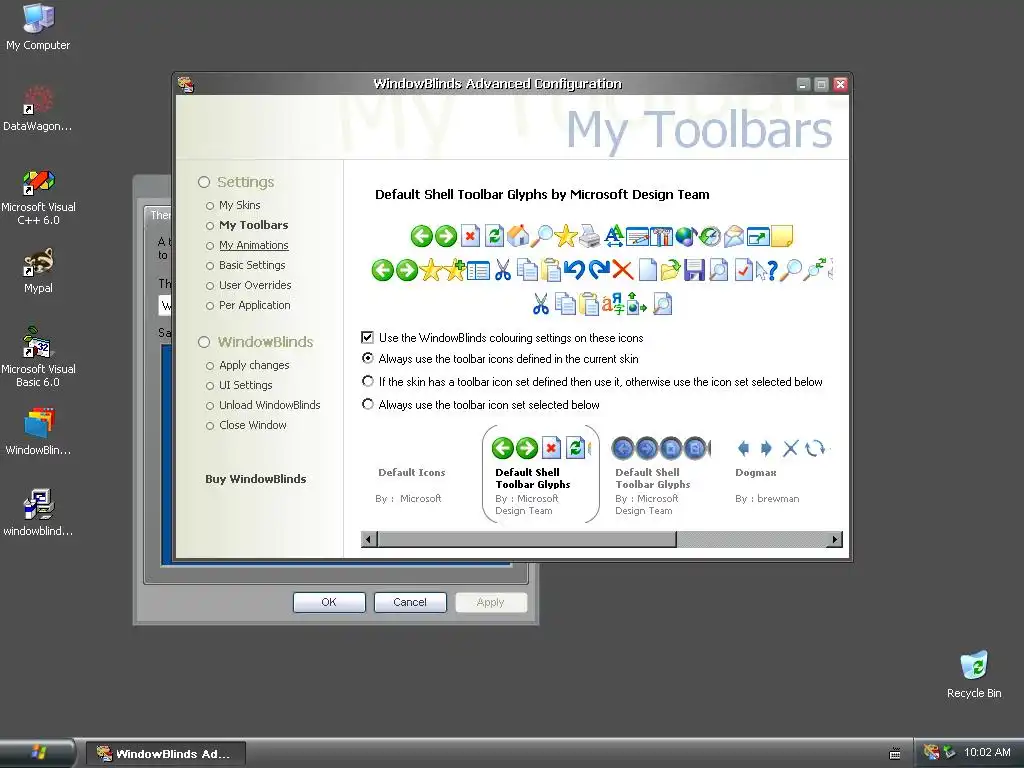Click the purple Save floppy disk icon

[694, 270]
